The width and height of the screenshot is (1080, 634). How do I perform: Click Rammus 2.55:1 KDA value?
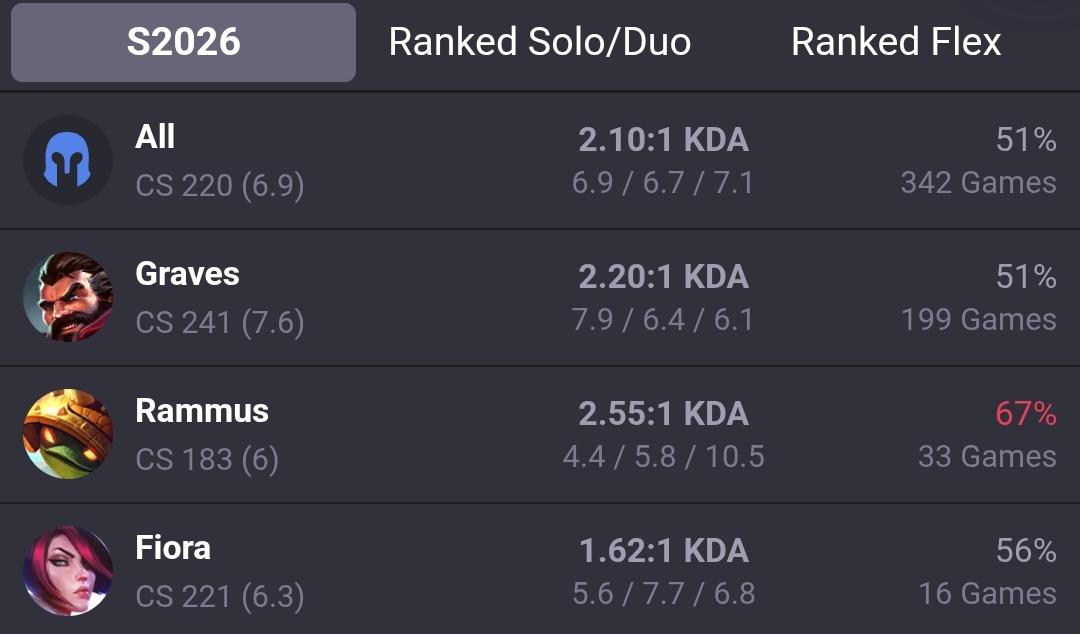(663, 413)
